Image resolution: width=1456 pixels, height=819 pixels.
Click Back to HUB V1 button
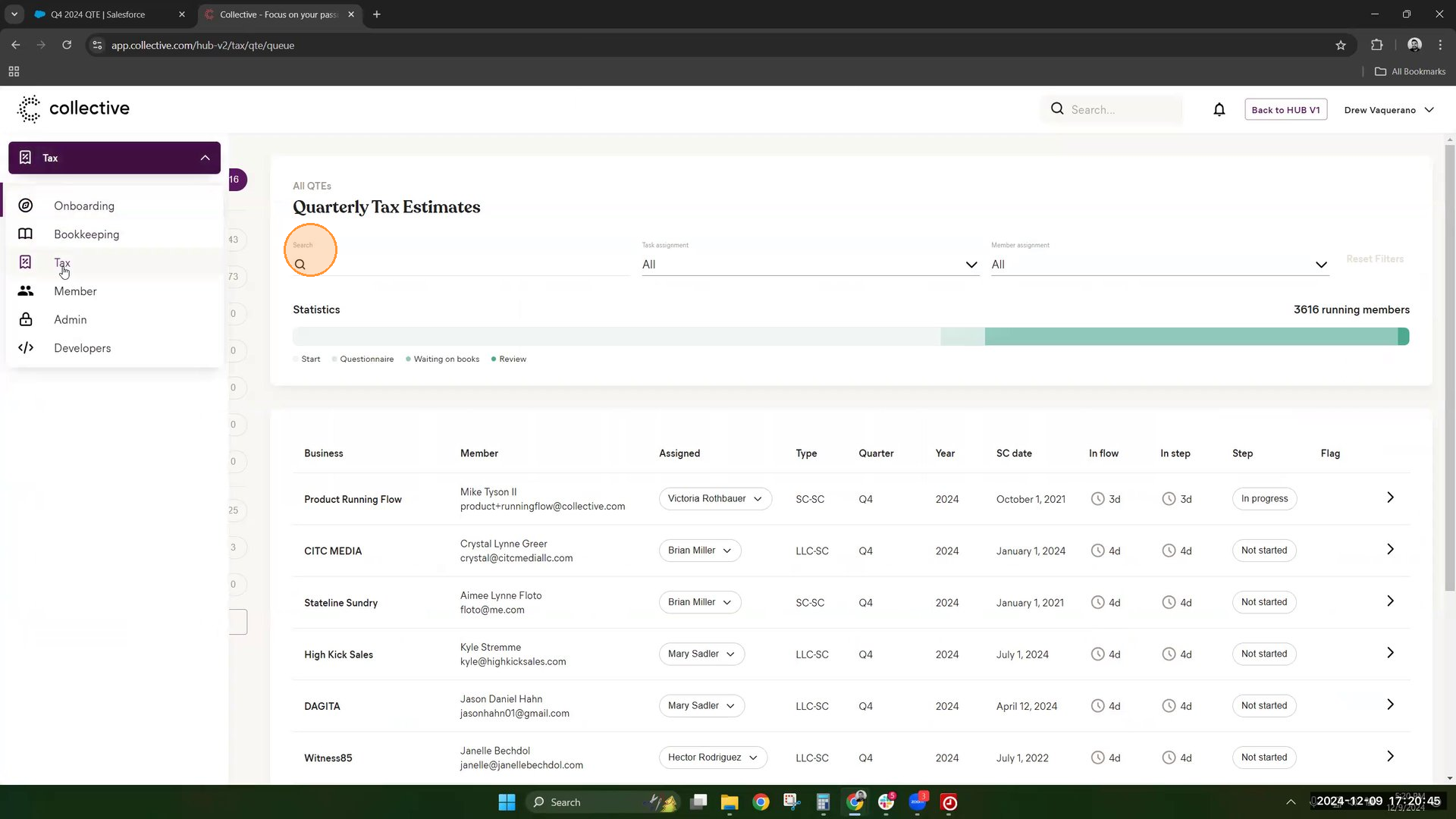click(1285, 110)
